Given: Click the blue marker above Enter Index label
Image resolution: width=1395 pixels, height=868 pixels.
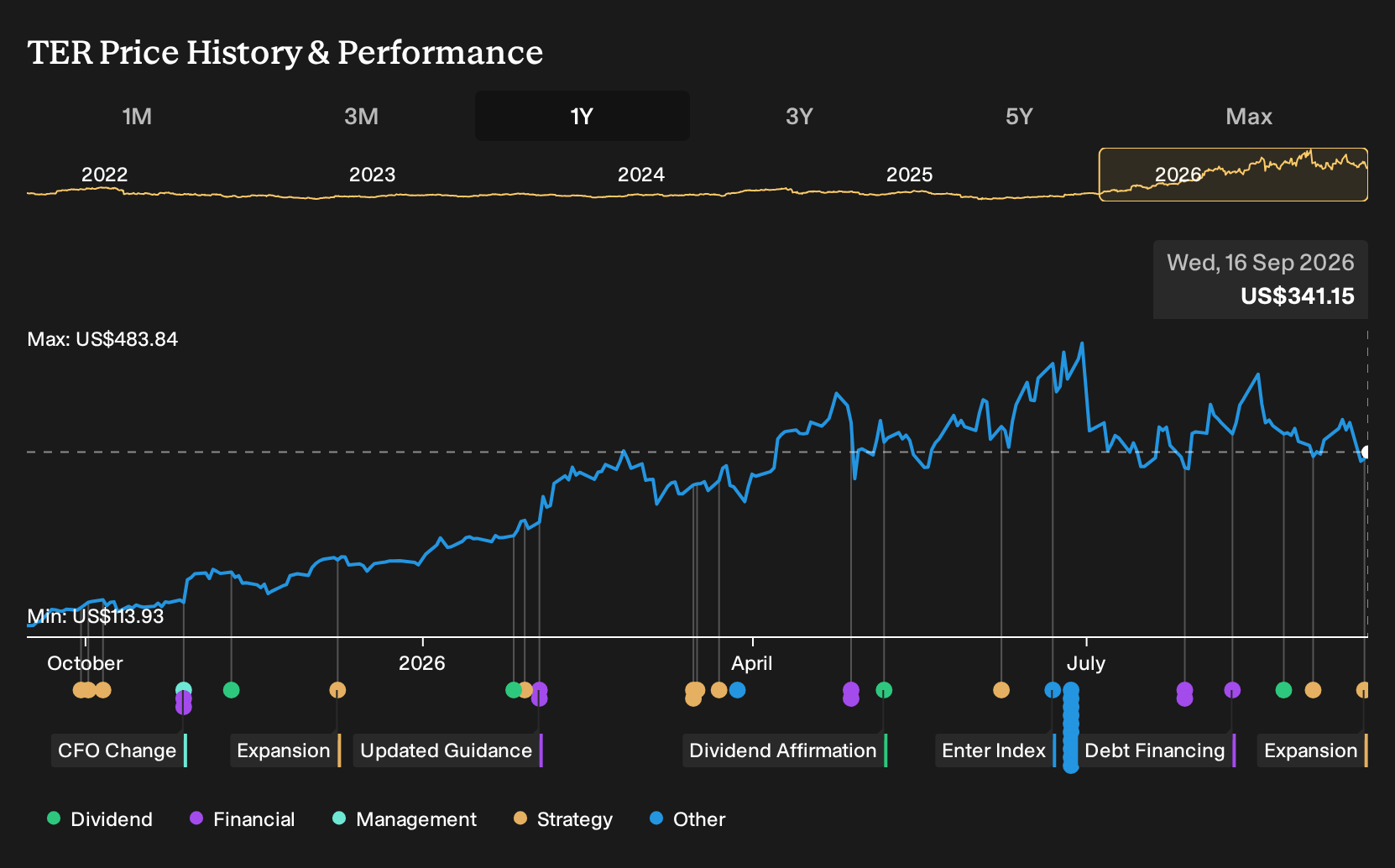Looking at the screenshot, I should pyautogui.click(x=1053, y=690).
